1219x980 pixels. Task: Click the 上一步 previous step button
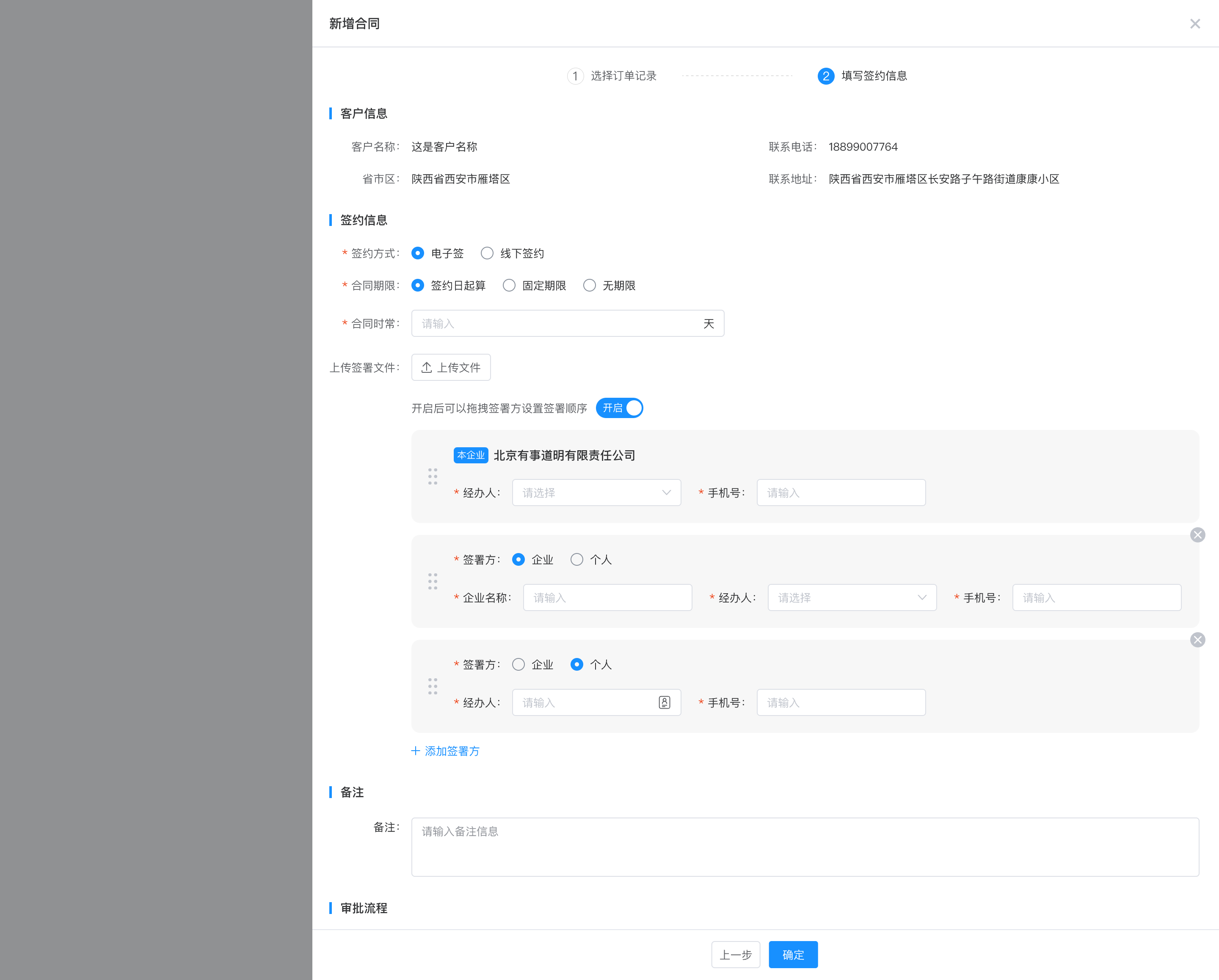point(735,955)
